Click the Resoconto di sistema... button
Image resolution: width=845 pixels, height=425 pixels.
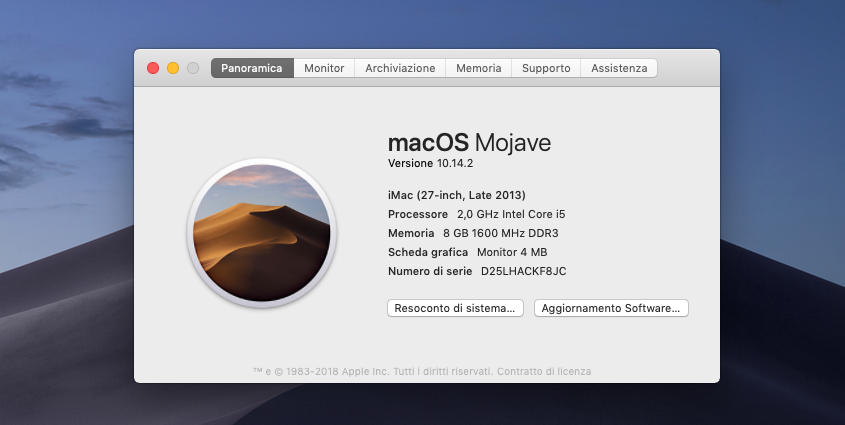[x=455, y=308]
